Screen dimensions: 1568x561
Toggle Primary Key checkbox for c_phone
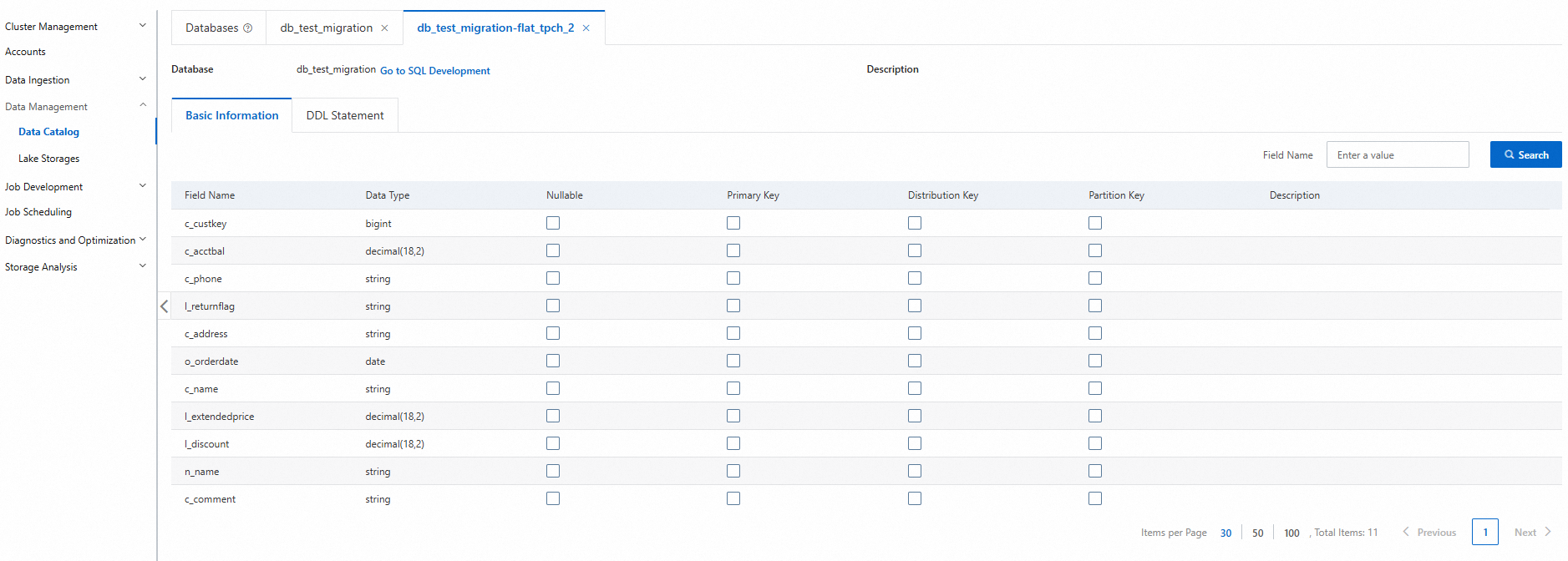(733, 278)
